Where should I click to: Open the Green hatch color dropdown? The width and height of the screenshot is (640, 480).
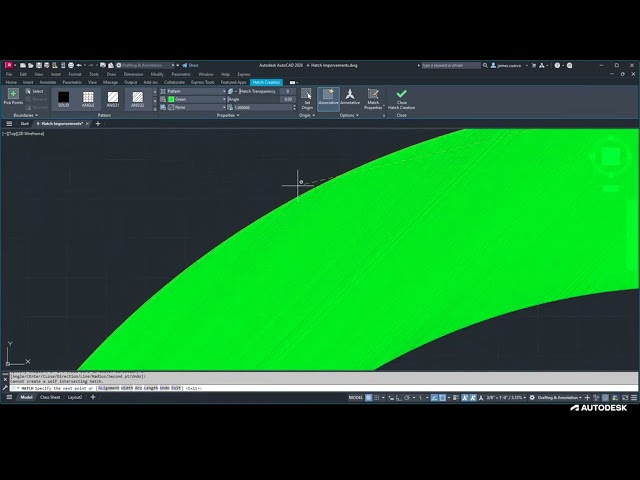[x=196, y=99]
